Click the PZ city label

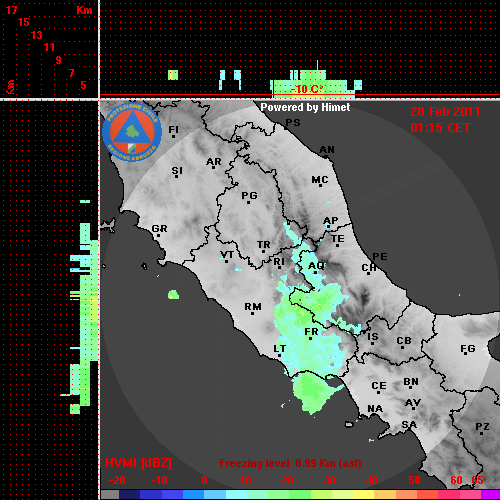click(x=482, y=426)
